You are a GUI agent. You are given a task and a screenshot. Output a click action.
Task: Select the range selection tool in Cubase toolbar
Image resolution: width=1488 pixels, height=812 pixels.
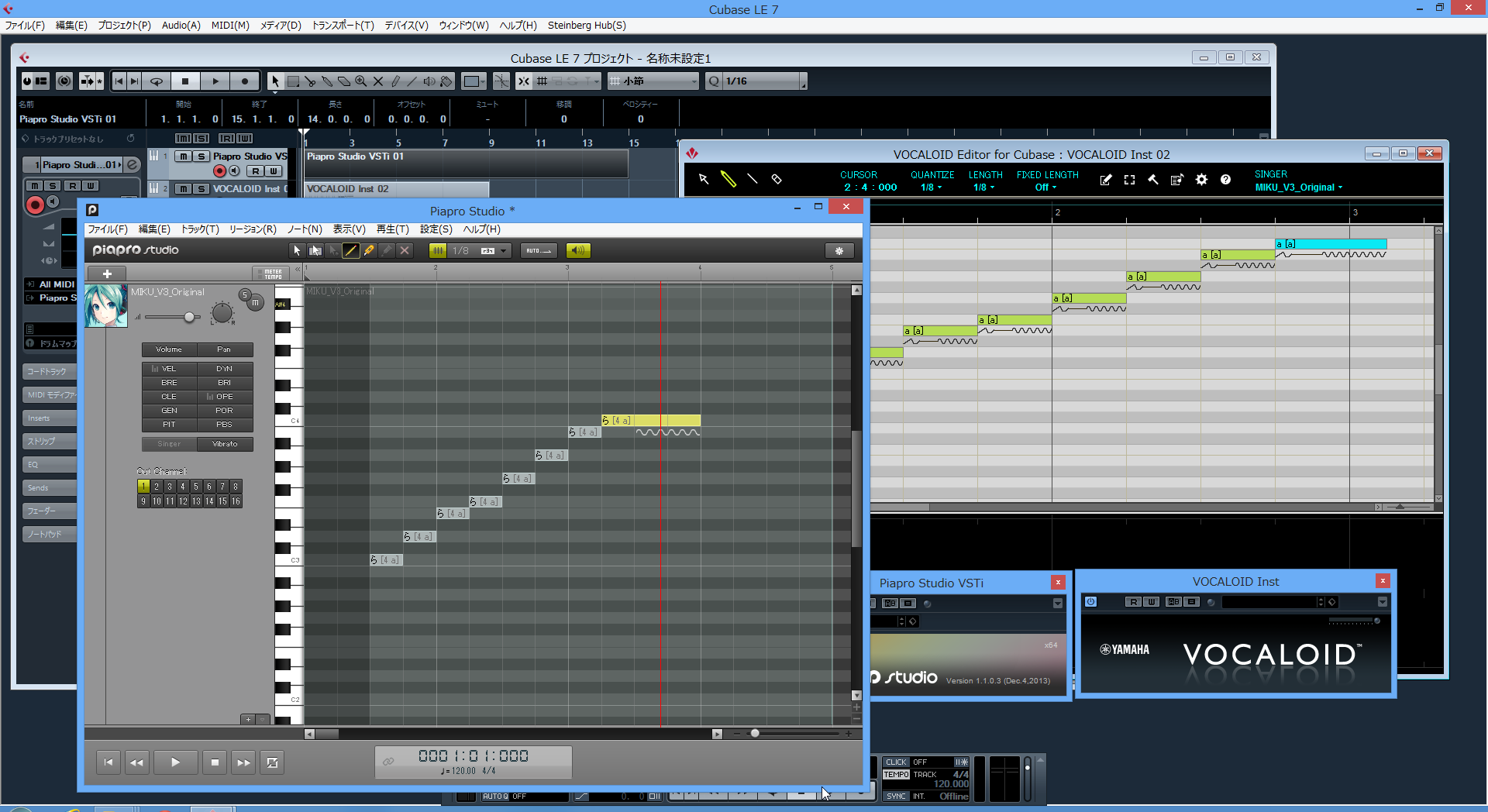pos(293,81)
